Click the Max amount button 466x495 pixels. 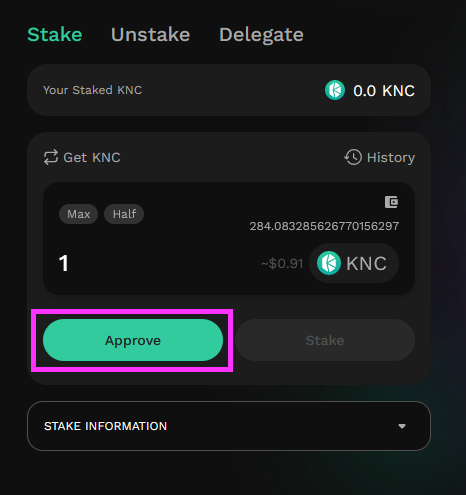click(x=78, y=214)
